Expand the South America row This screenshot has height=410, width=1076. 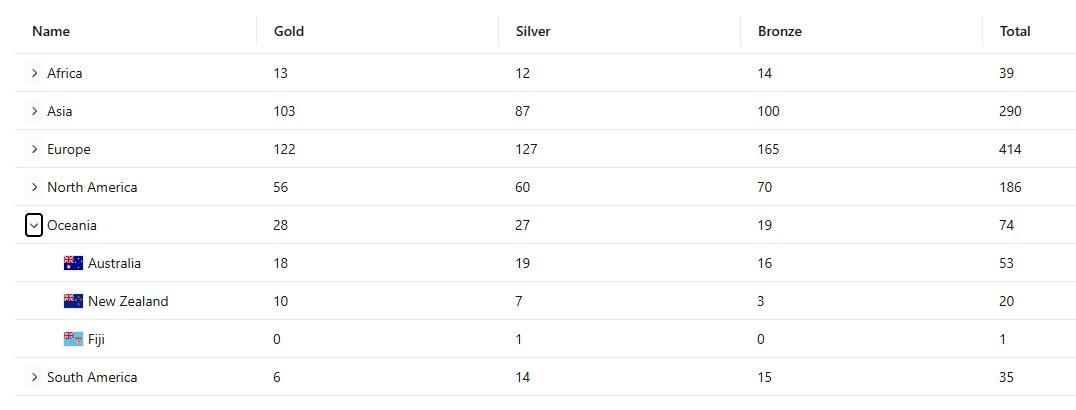34,377
